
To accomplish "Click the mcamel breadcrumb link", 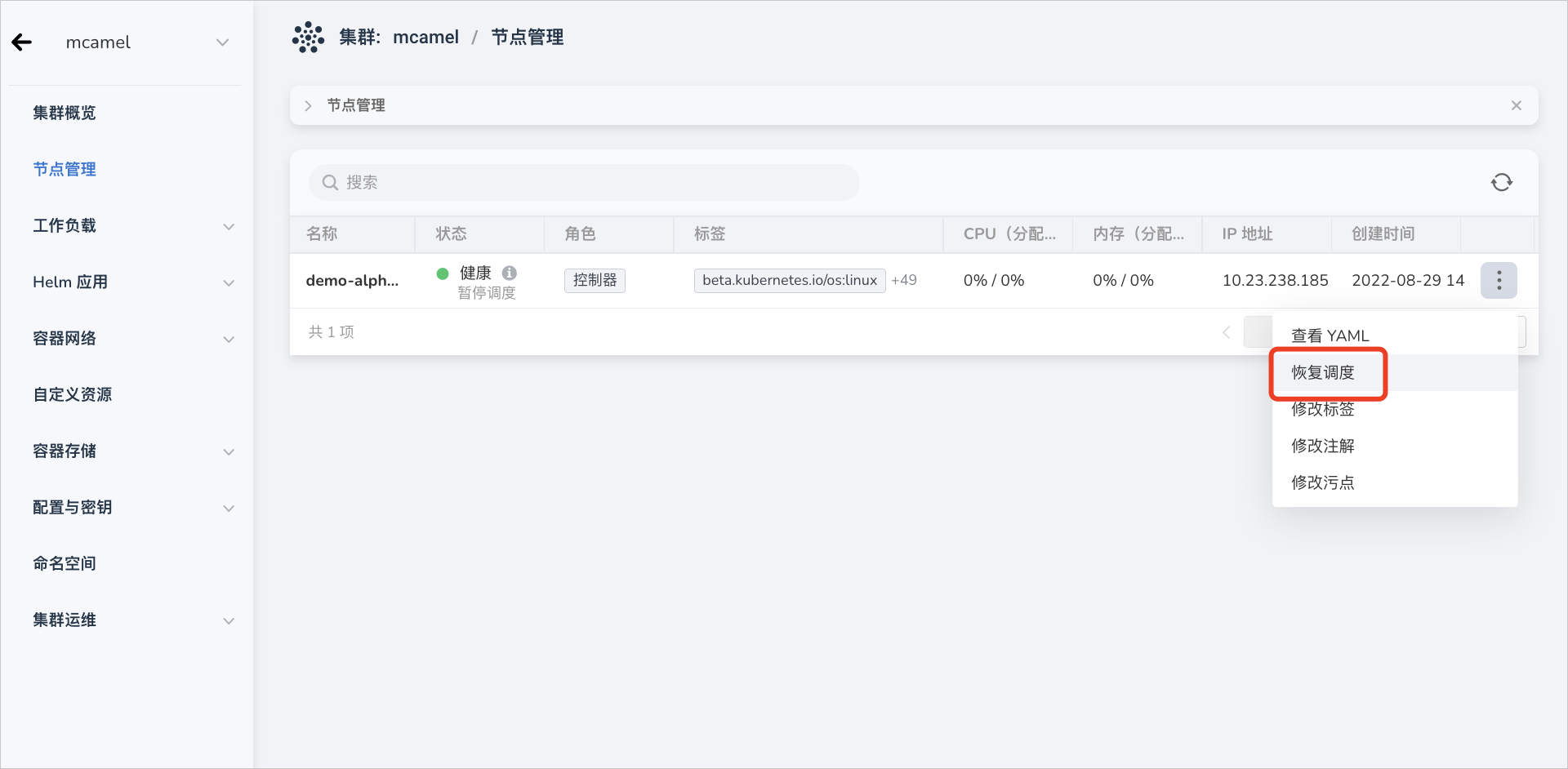I will (425, 38).
